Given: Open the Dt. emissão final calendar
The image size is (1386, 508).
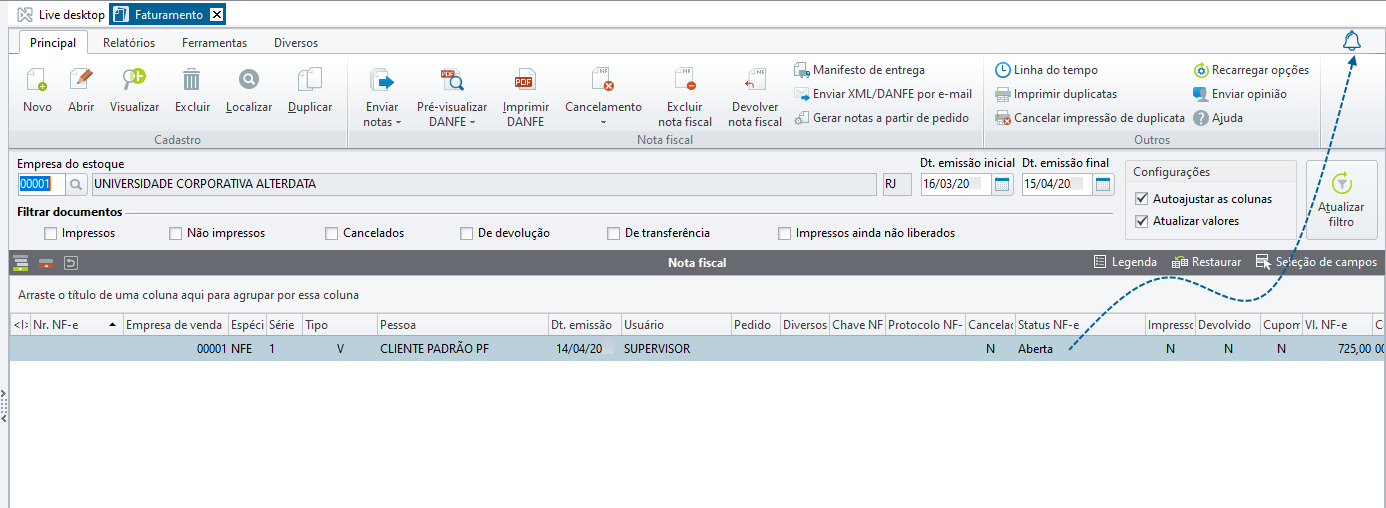Looking at the screenshot, I should click(x=1103, y=184).
